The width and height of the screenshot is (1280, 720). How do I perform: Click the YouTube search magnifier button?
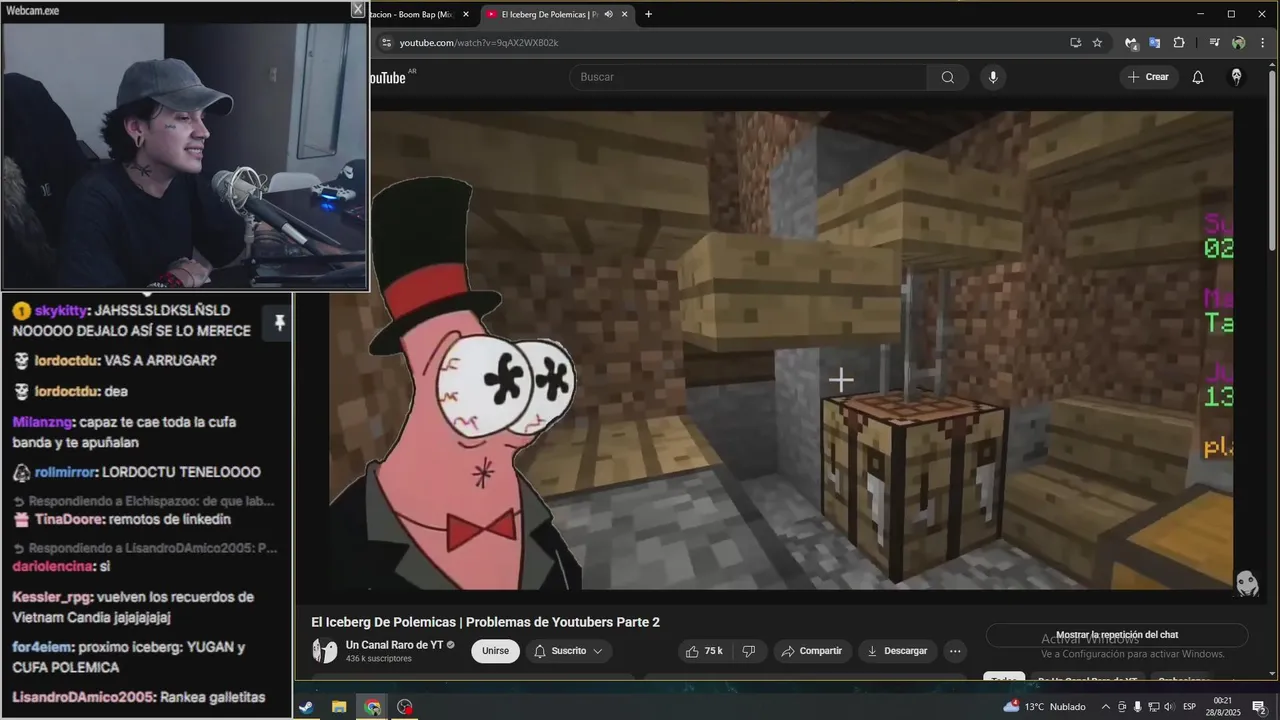[947, 77]
